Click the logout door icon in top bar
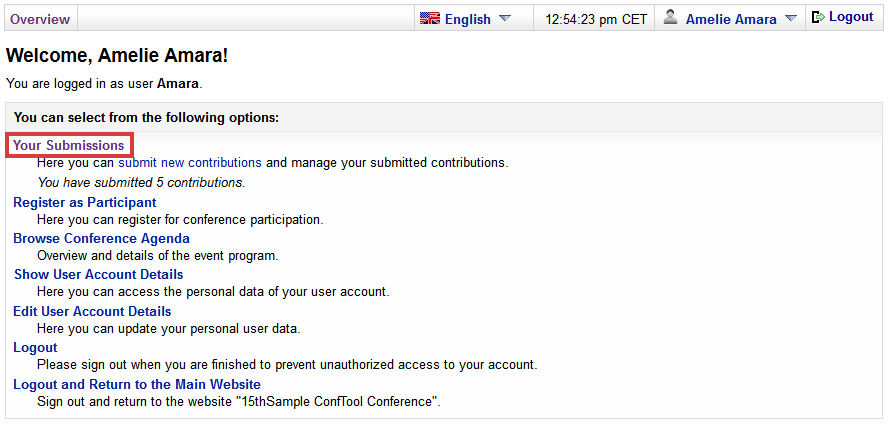The height and width of the screenshot is (426, 888). (818, 18)
